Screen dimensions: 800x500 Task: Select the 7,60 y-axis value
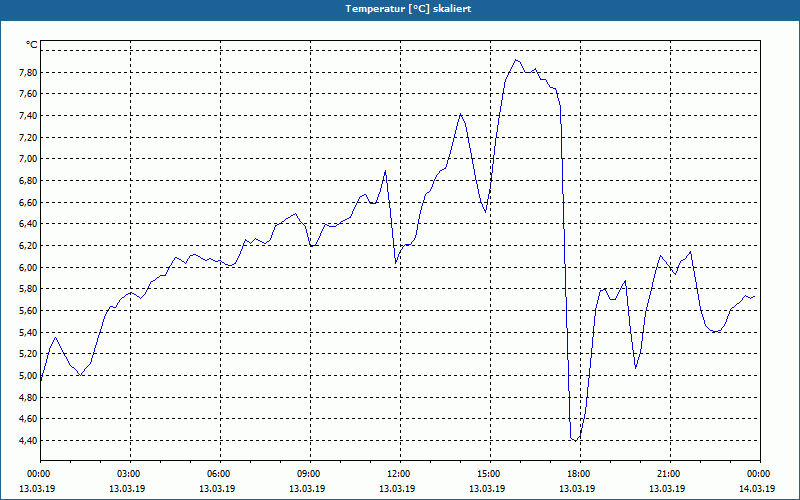28,94
